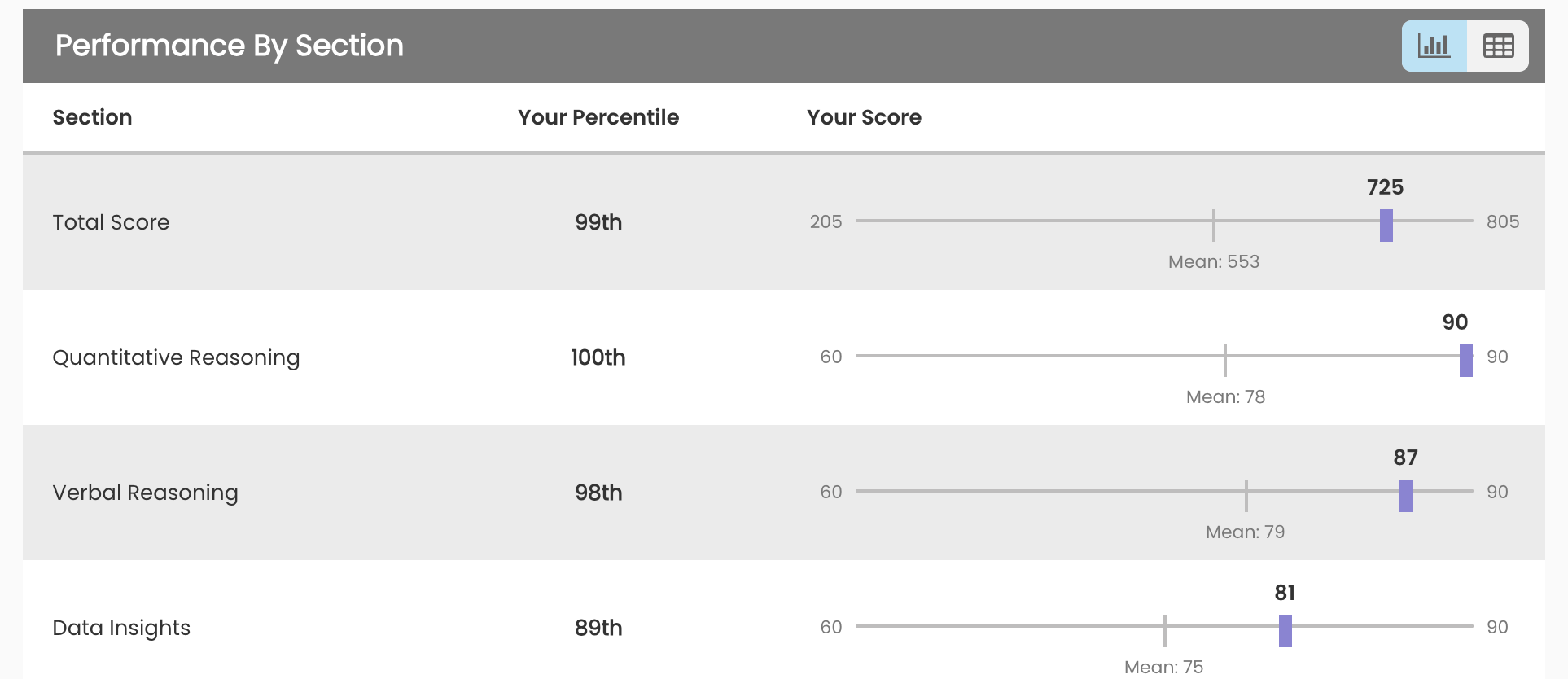Expand the Total Score row

point(111,221)
